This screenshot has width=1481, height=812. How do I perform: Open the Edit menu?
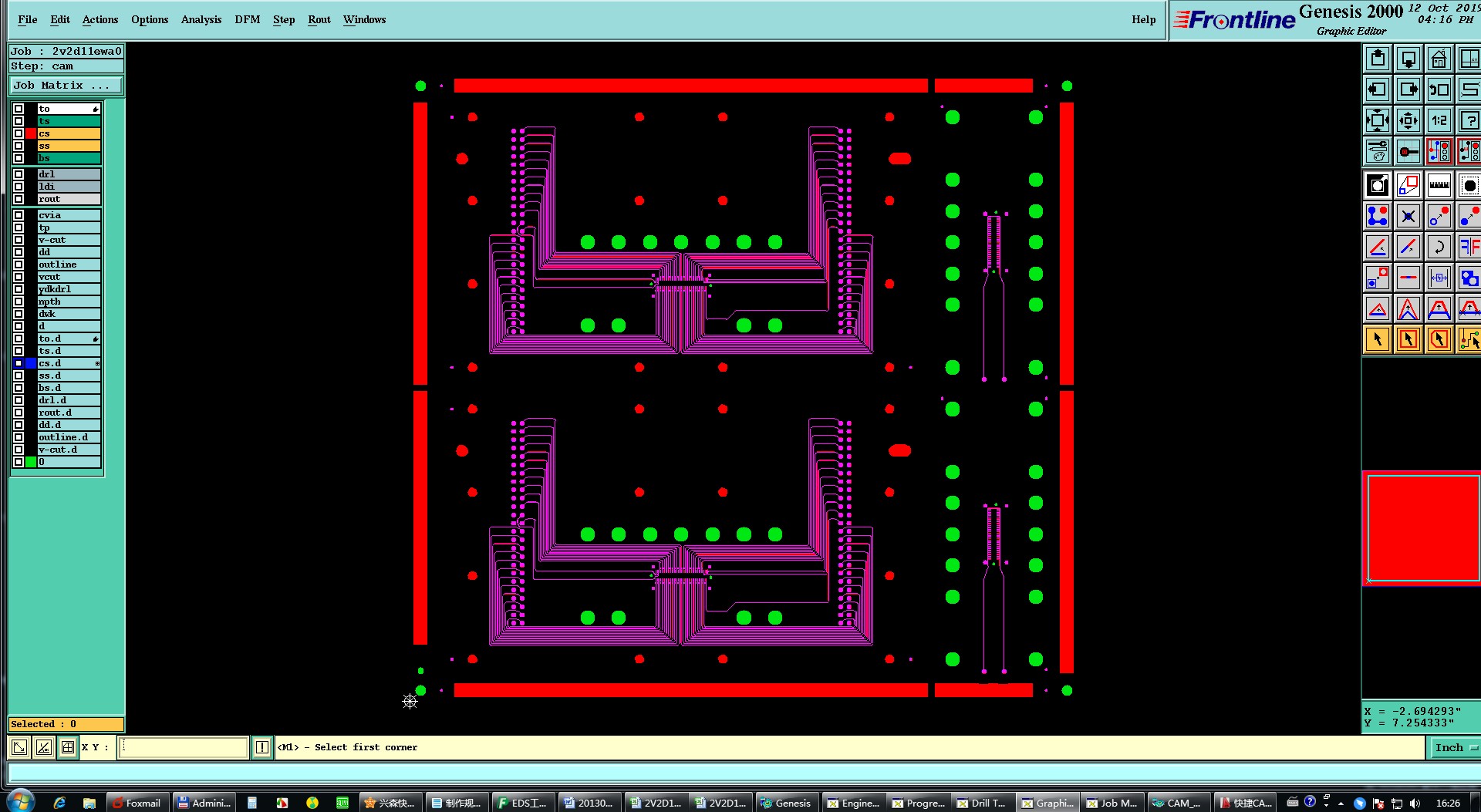click(60, 19)
